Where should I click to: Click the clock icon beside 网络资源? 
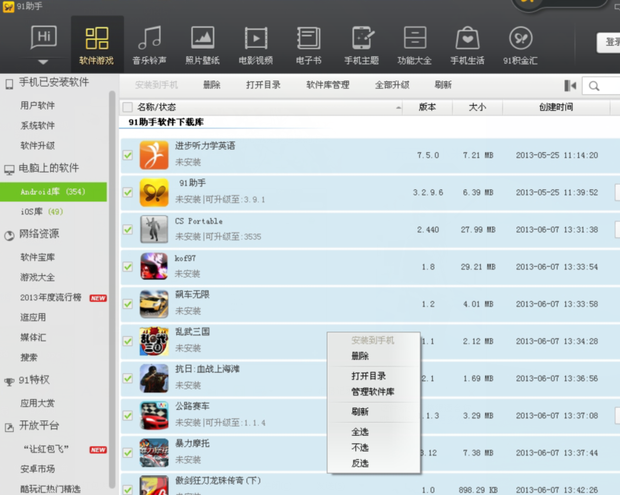coord(9,236)
